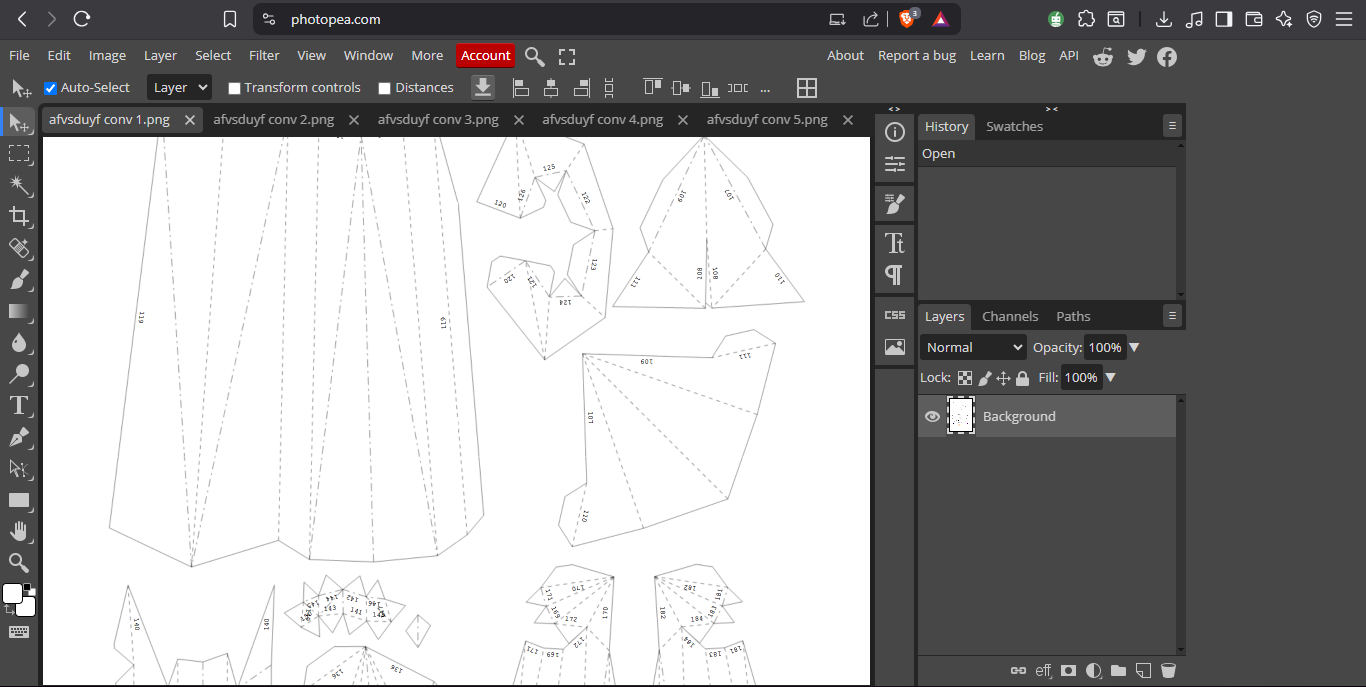
Task: Open the Info panel icon
Action: 895,132
